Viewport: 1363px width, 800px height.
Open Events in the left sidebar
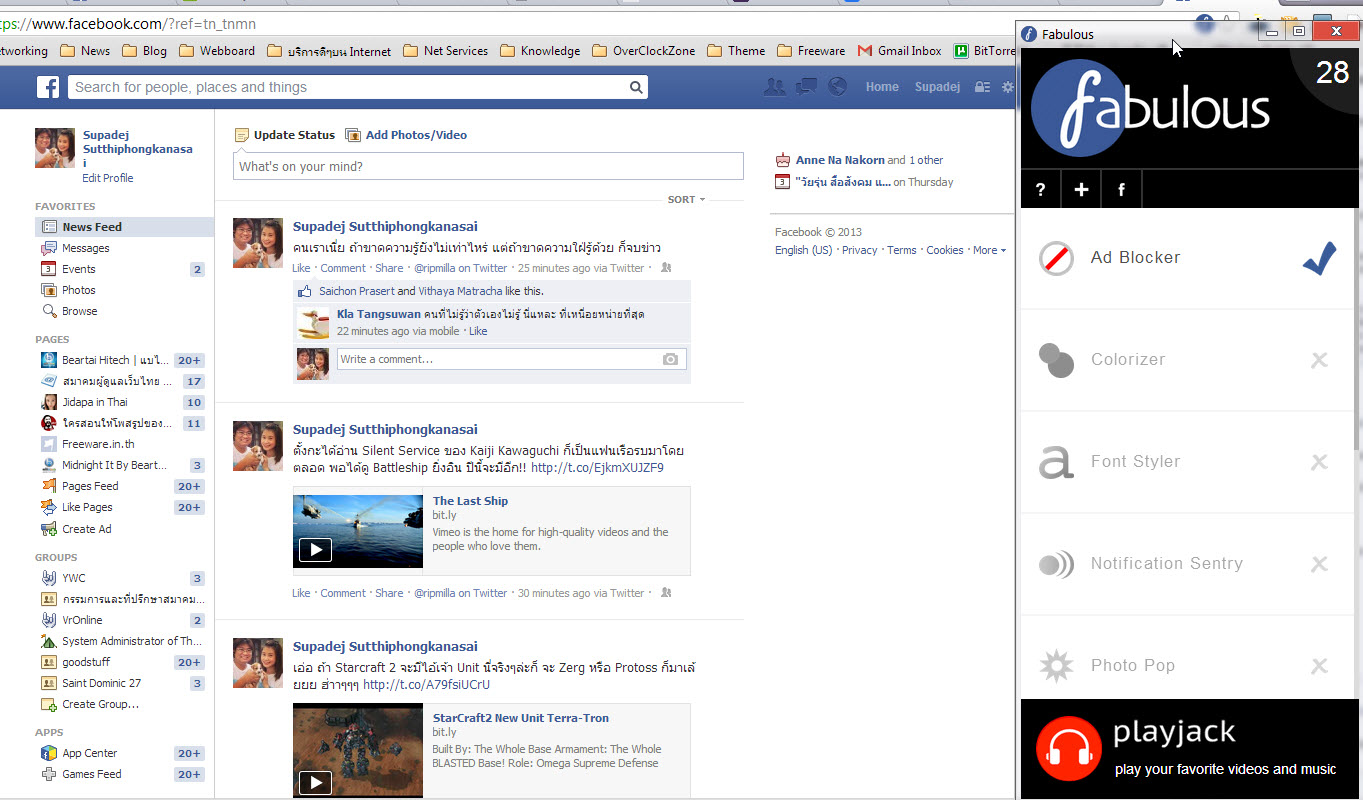tap(78, 269)
